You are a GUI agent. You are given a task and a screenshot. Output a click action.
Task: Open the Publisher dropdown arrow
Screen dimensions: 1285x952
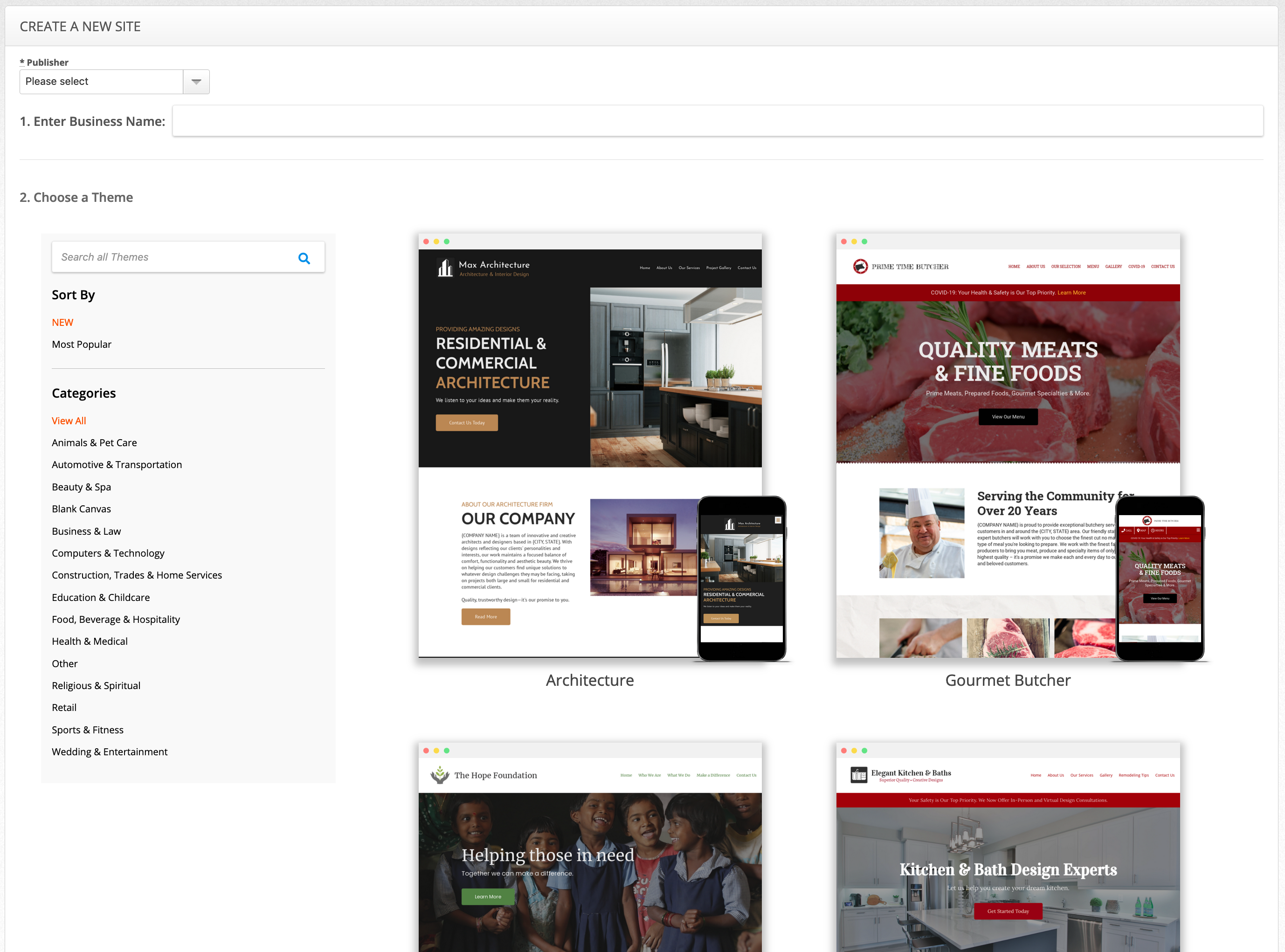(x=196, y=82)
